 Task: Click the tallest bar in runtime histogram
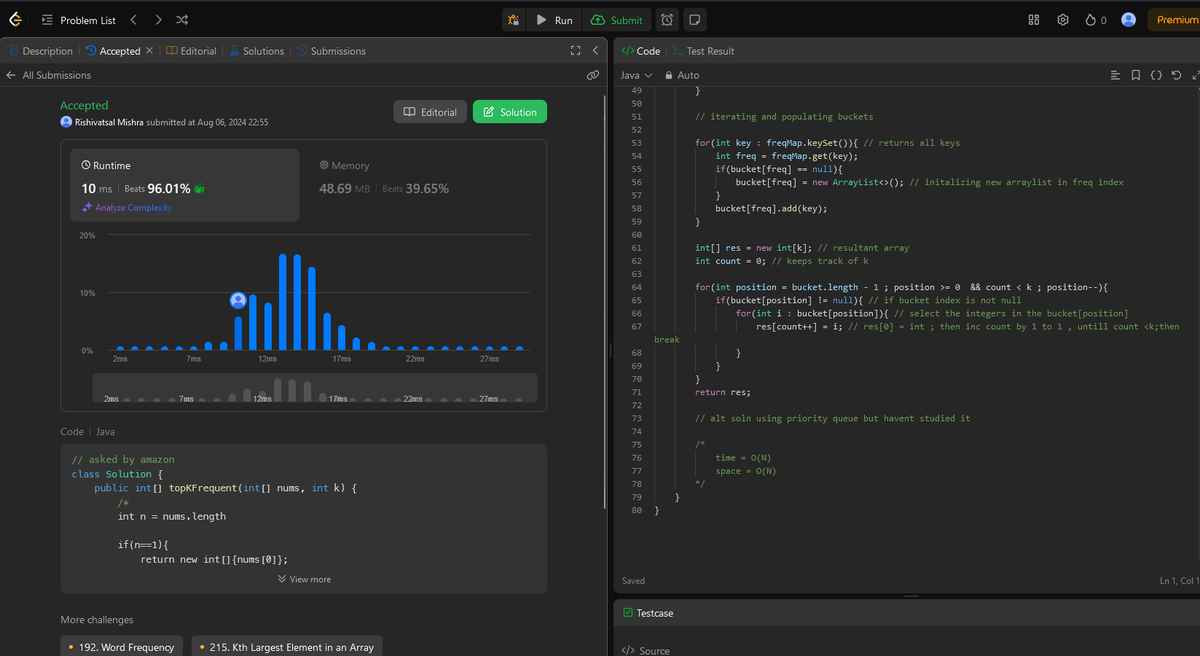(283, 302)
